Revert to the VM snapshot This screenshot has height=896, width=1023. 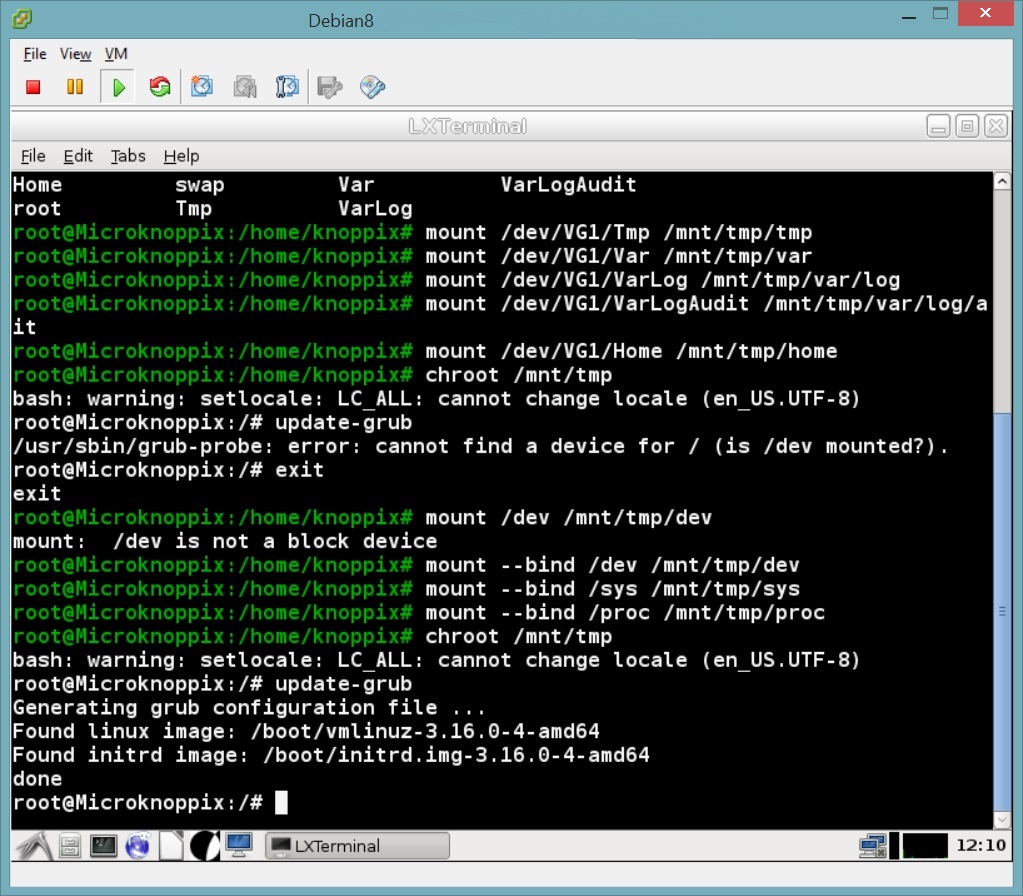pyautogui.click(x=245, y=86)
